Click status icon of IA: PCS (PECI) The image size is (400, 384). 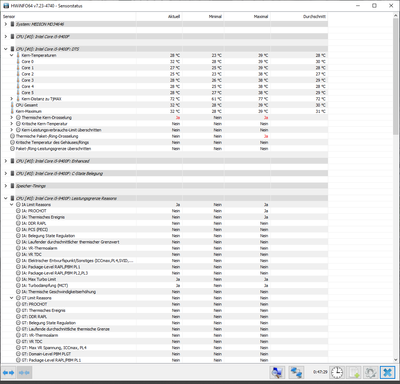click(x=18, y=229)
